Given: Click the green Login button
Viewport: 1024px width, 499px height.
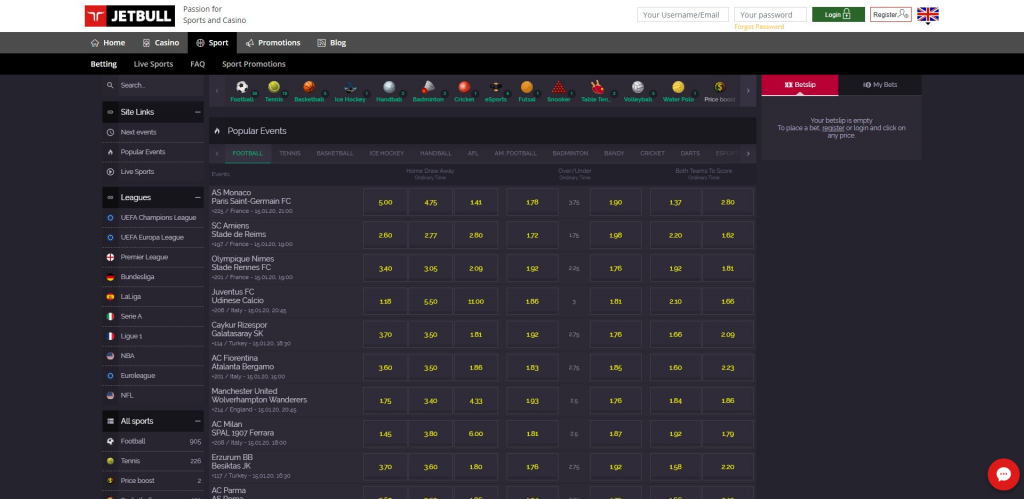Looking at the screenshot, I should [x=838, y=14].
